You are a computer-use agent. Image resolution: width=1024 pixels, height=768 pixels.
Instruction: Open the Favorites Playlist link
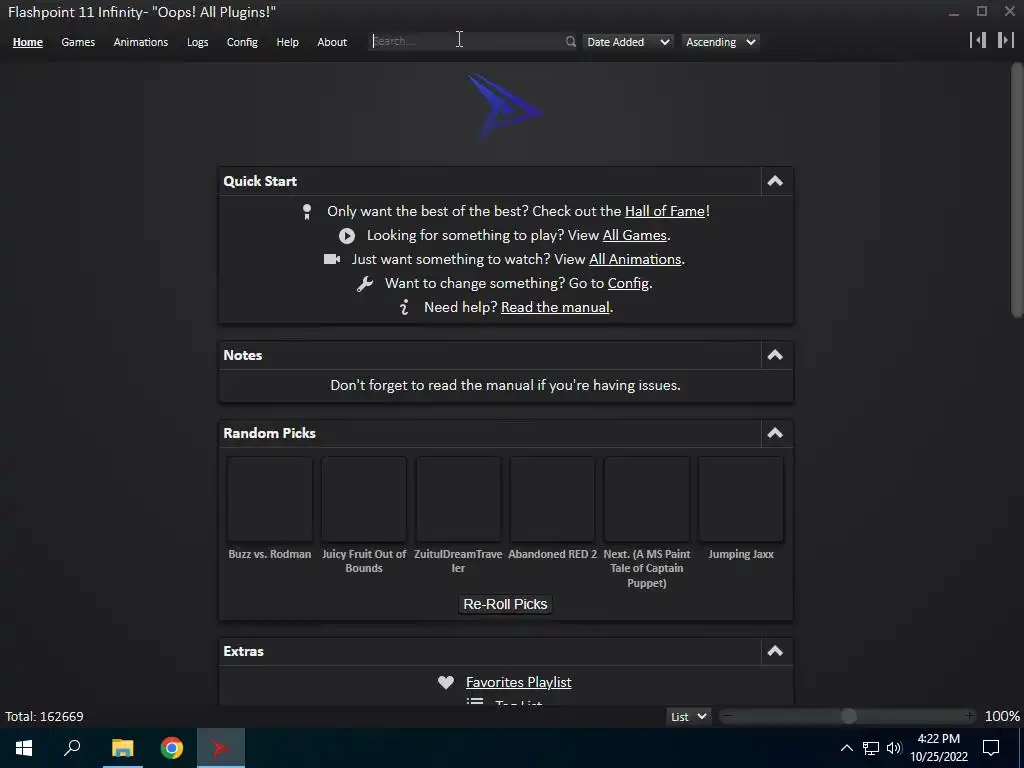tap(519, 682)
